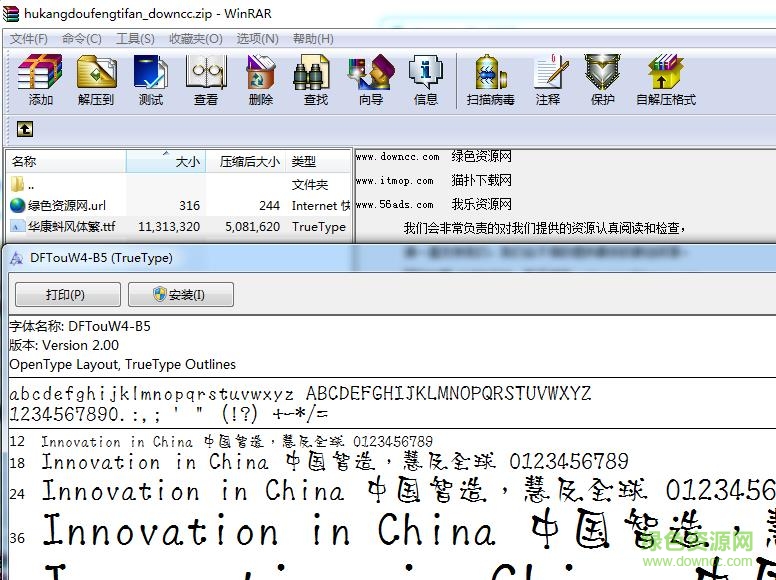Click the 18-point font sample line
Screen dimensions: 776x580
(335, 462)
